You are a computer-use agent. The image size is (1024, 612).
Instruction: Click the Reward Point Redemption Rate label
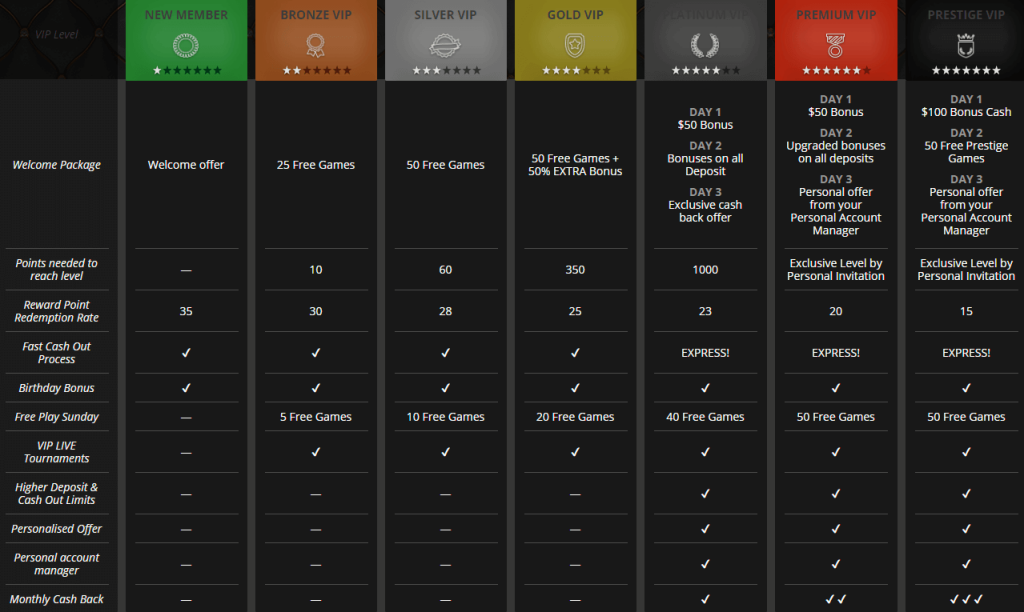tap(57, 312)
